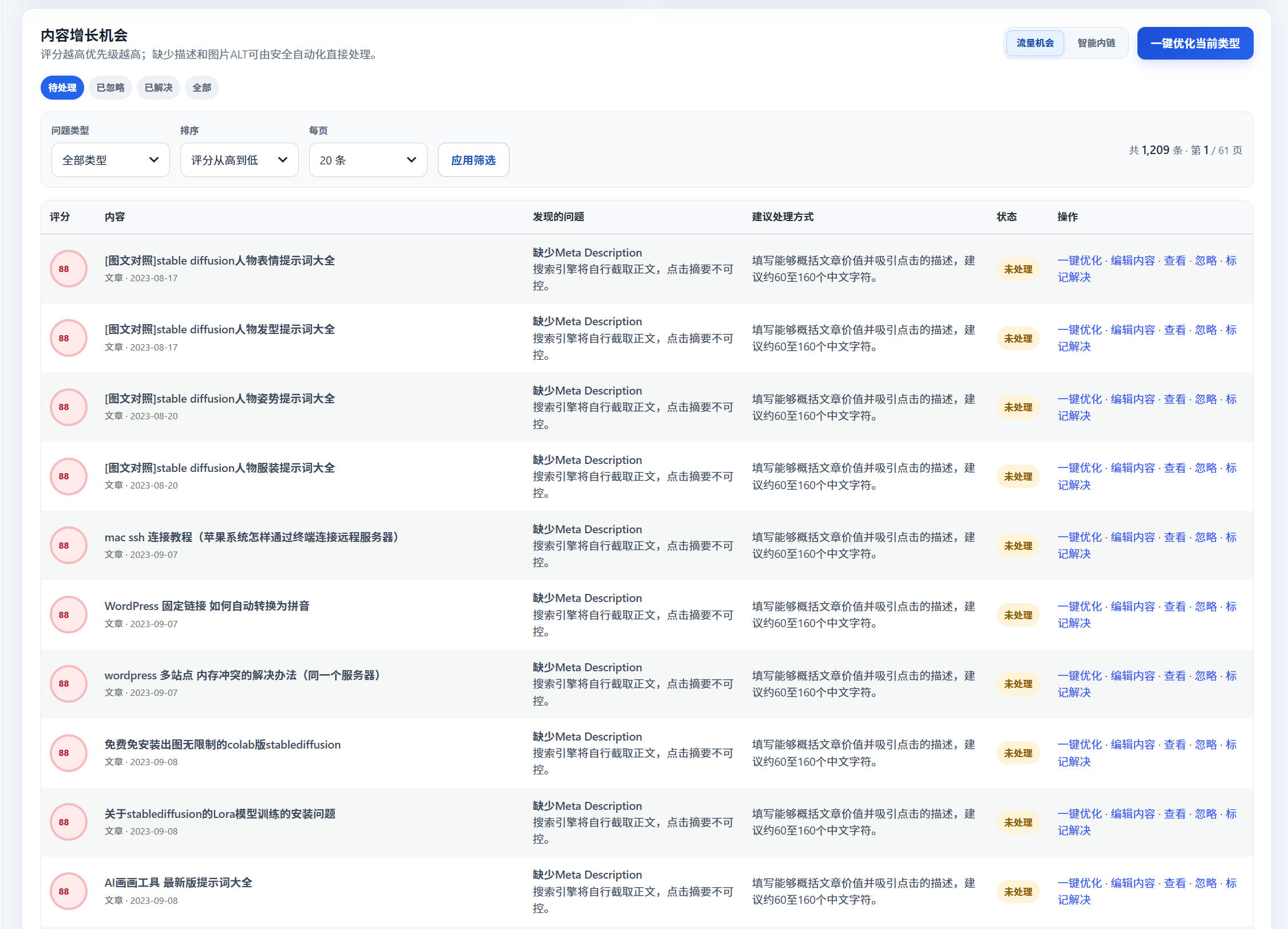This screenshot has width=1288, height=929.
Task: Click the 一键优化当前类型 button
Action: tap(1195, 43)
